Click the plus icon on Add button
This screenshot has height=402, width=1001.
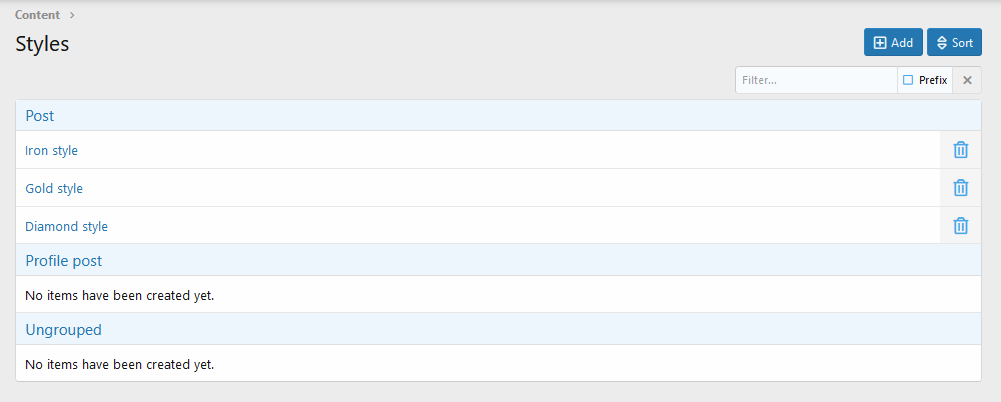pyautogui.click(x=880, y=43)
